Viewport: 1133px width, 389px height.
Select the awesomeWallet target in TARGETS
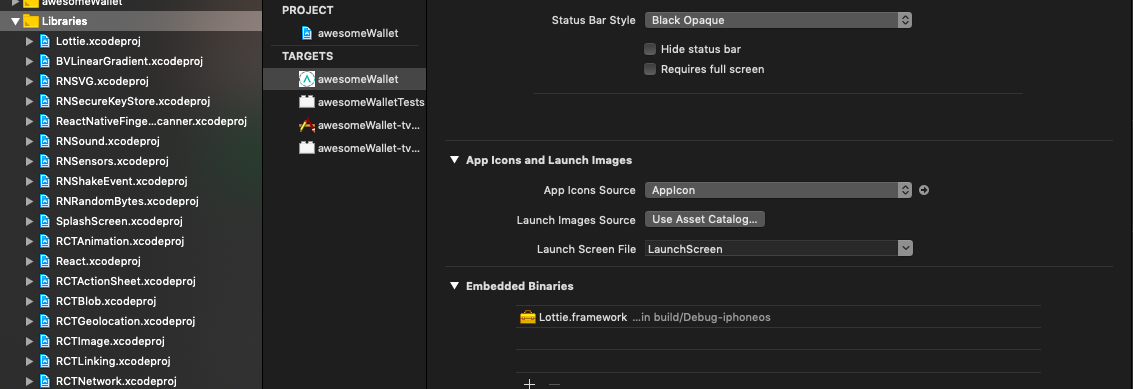(345, 79)
